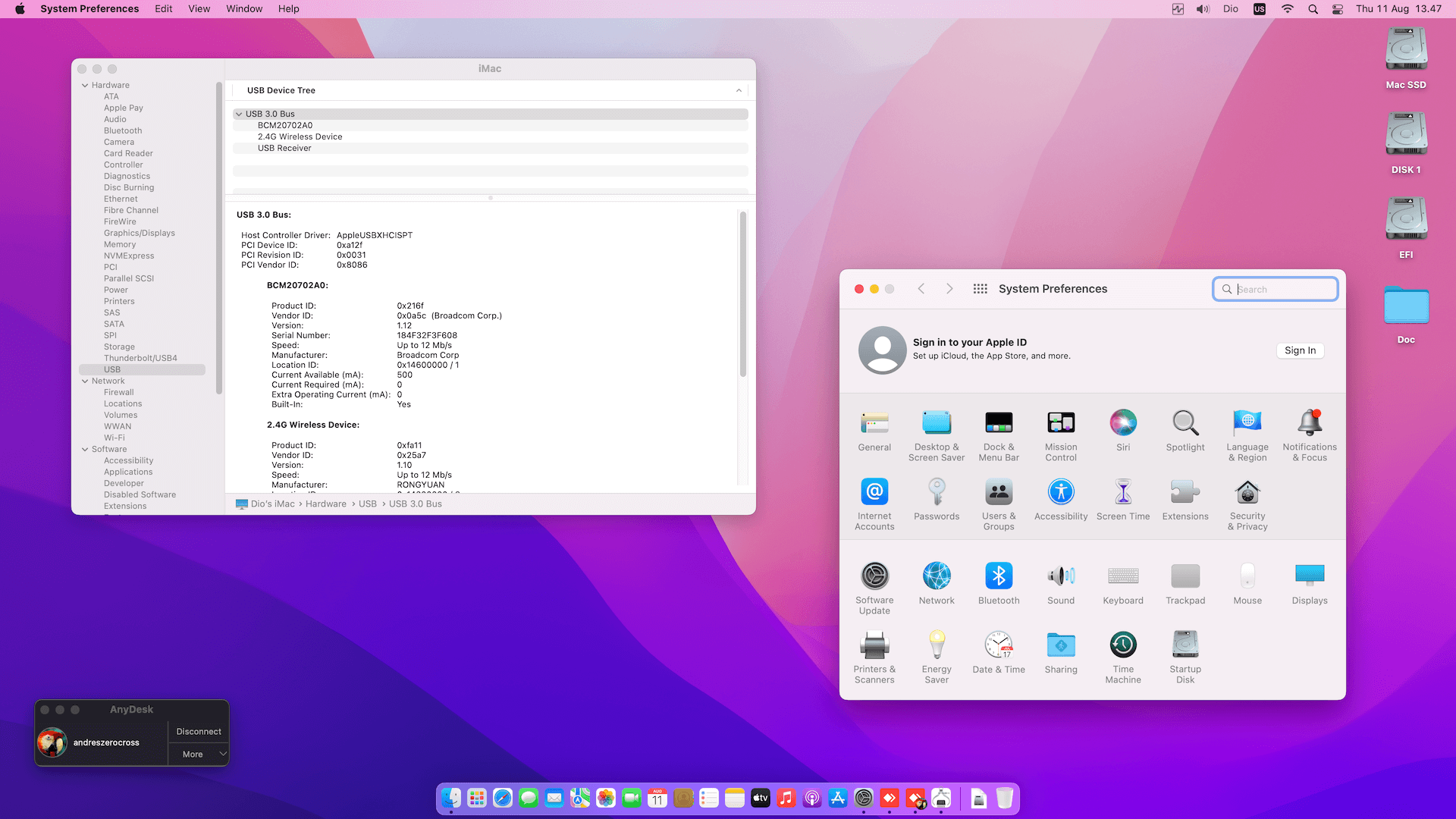Open Dock & Menu Bar preferences
The width and height of the screenshot is (1456, 819).
click(999, 435)
